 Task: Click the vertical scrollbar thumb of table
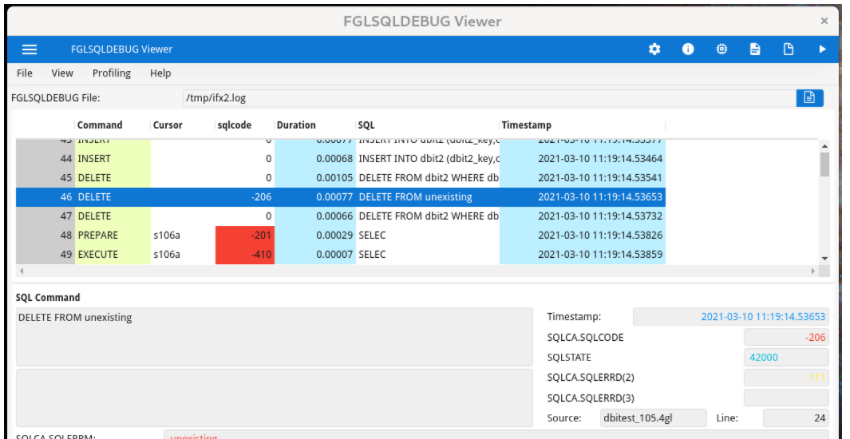[825, 164]
